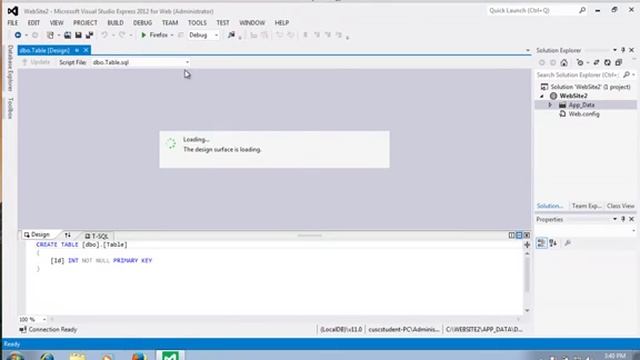The image size is (640, 360).
Task: Open the Toolbox side tab
Action: click(x=11, y=108)
